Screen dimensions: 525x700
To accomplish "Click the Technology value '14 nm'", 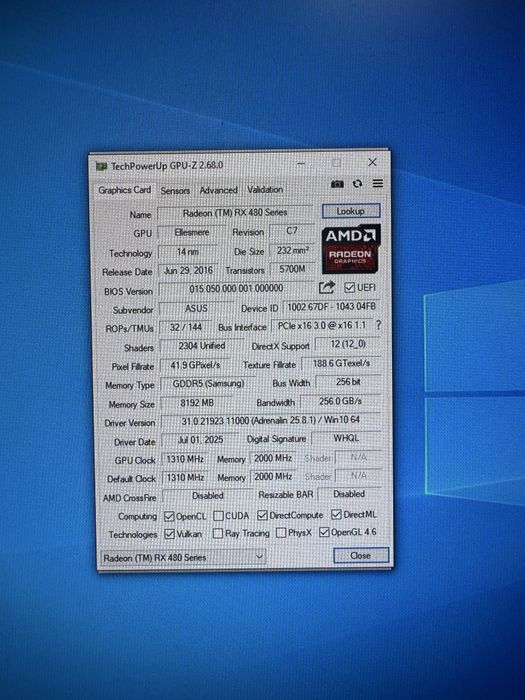I will click(x=188, y=252).
